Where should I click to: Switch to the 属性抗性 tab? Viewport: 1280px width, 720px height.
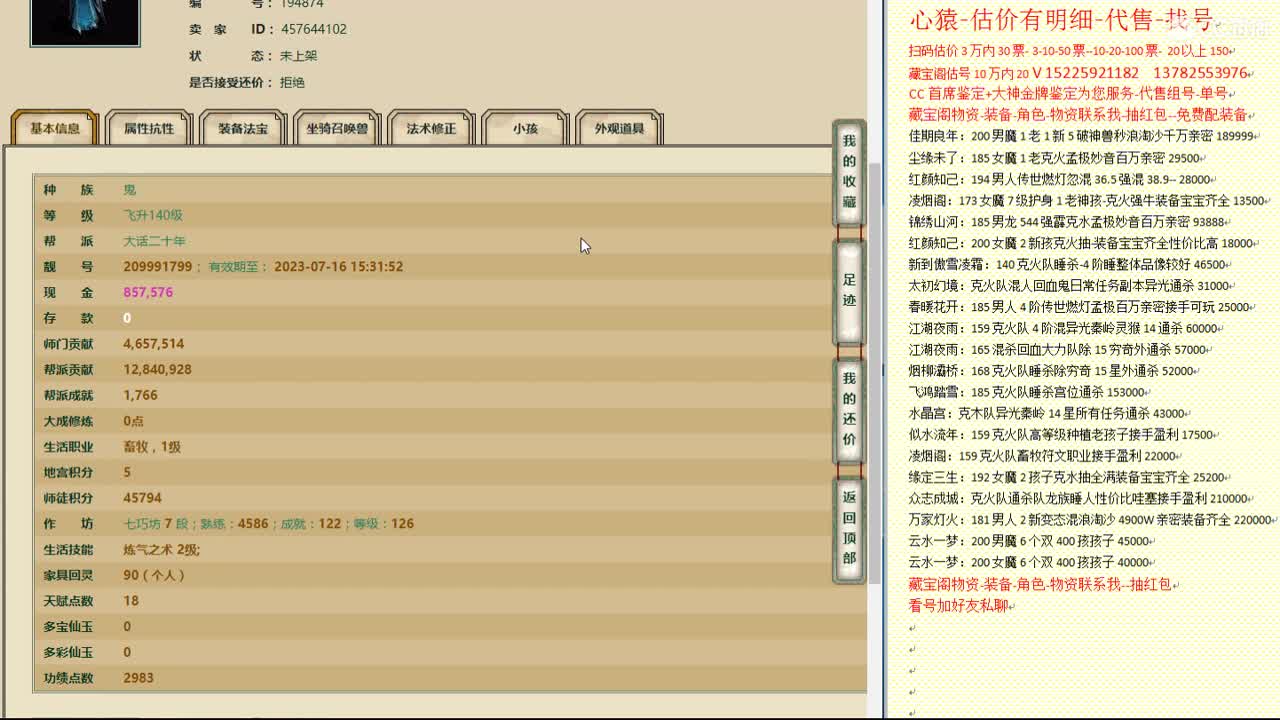149,128
